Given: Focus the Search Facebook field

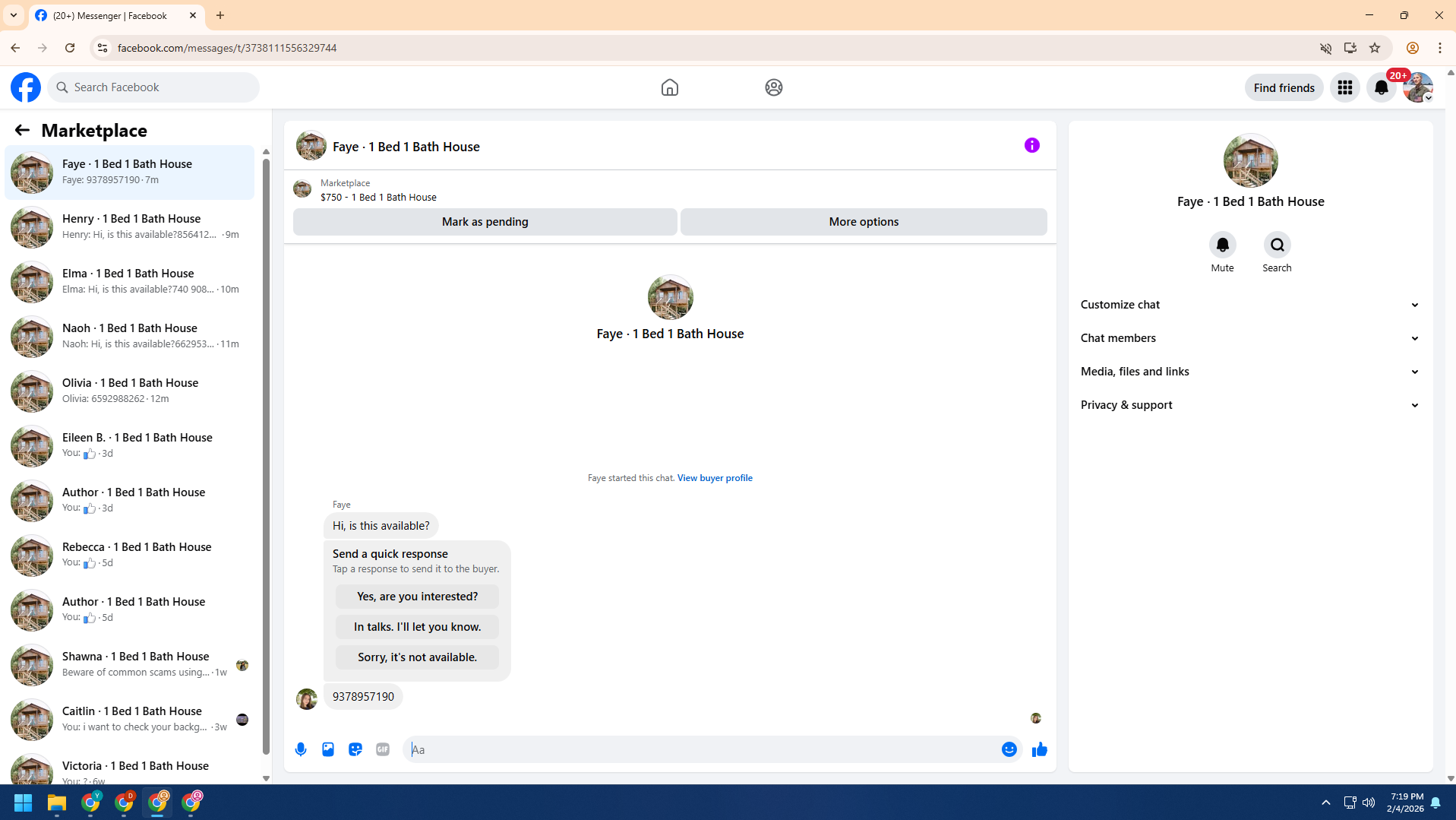Looking at the screenshot, I should pyautogui.click(x=154, y=87).
